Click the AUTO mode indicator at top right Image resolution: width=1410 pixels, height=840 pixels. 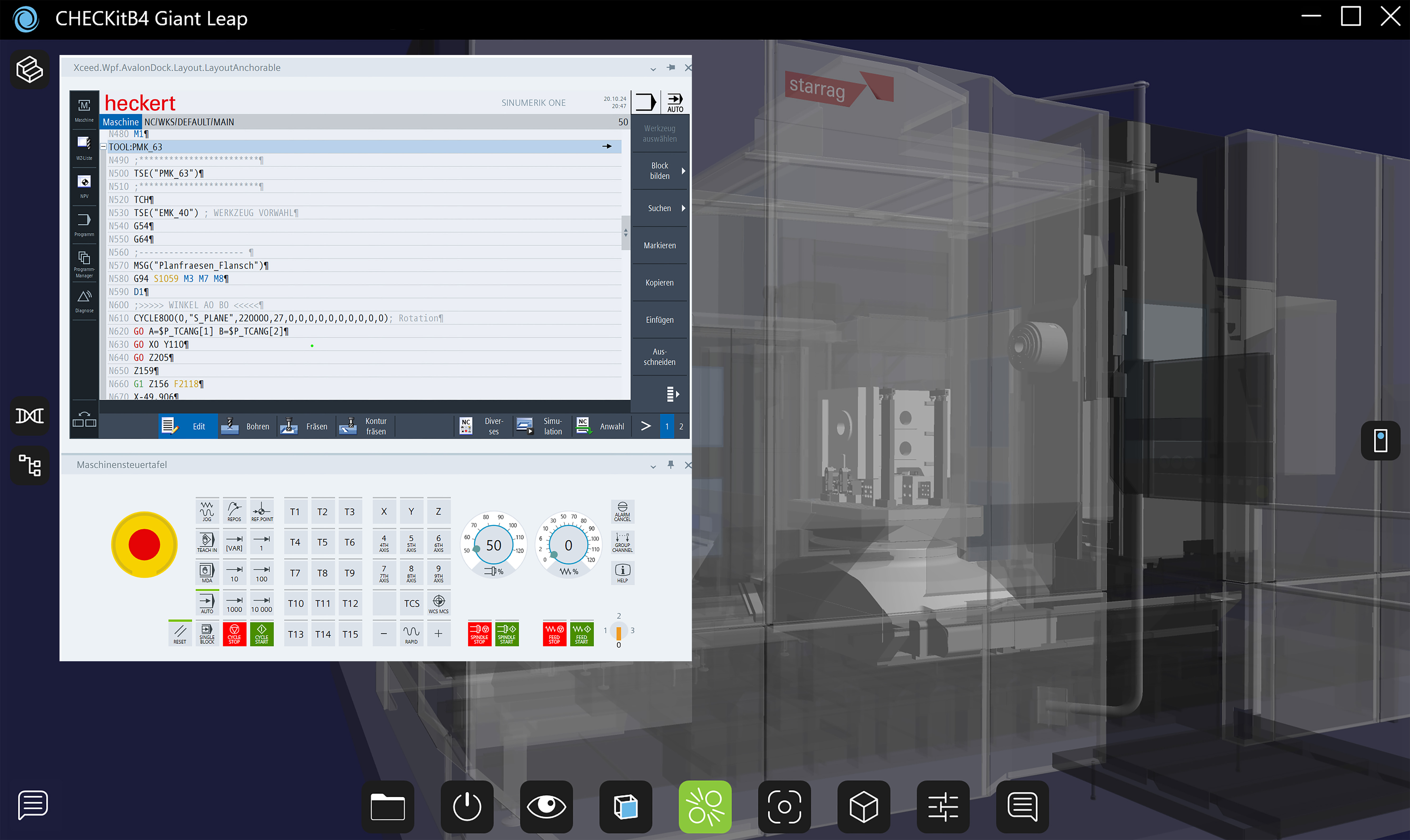pos(675,102)
